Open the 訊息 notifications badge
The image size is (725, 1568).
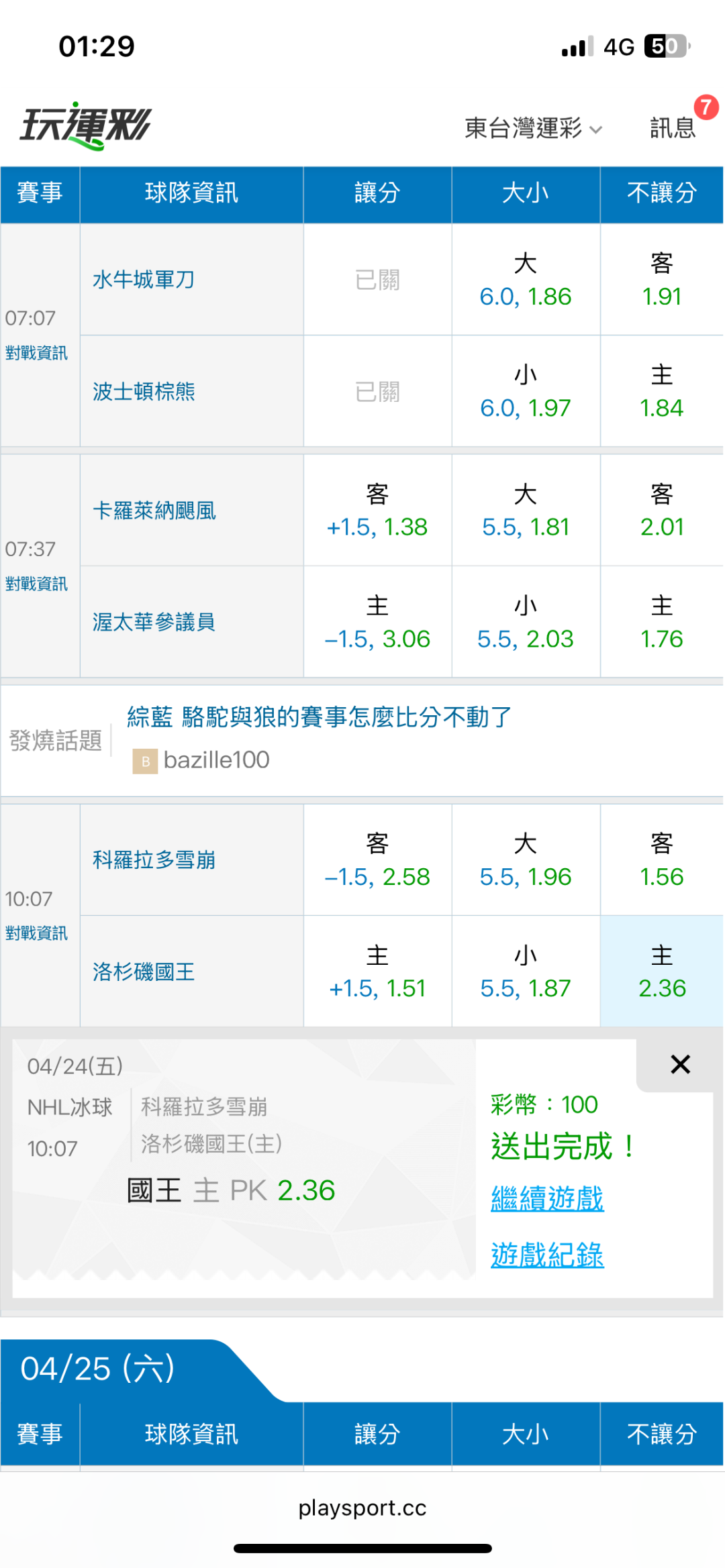point(673,127)
